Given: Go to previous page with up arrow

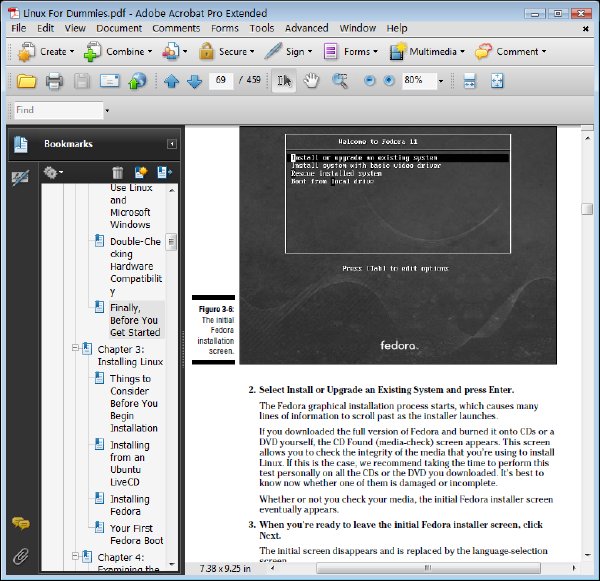Looking at the screenshot, I should pos(171,81).
